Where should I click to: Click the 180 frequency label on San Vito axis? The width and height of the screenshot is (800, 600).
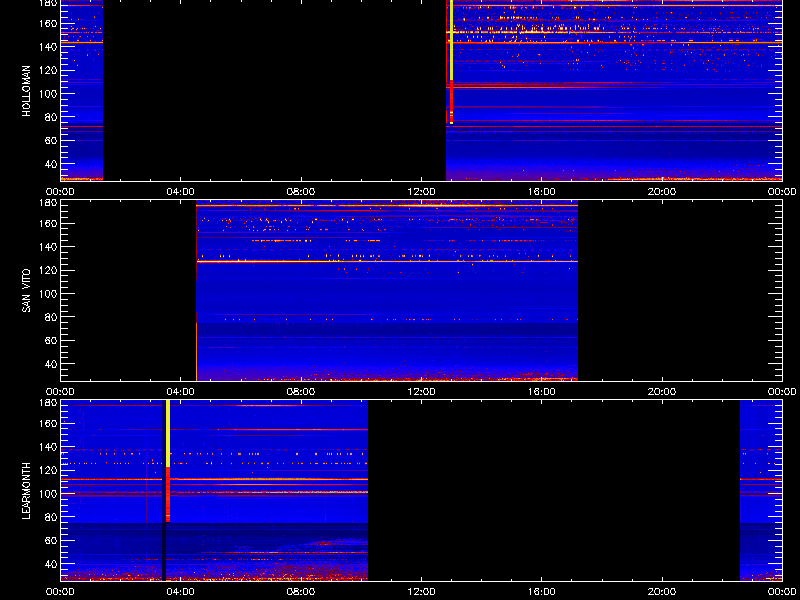click(x=47, y=203)
